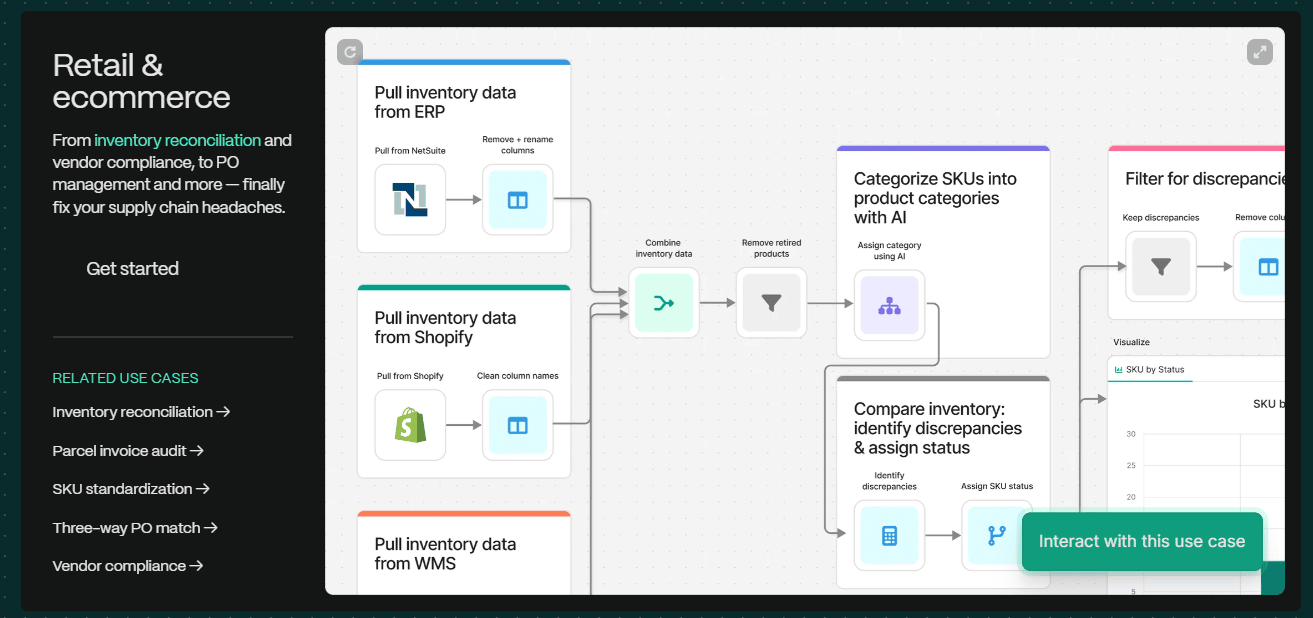This screenshot has width=1313, height=618.
Task: Select the Remove retired products filter icon
Action: (x=771, y=303)
